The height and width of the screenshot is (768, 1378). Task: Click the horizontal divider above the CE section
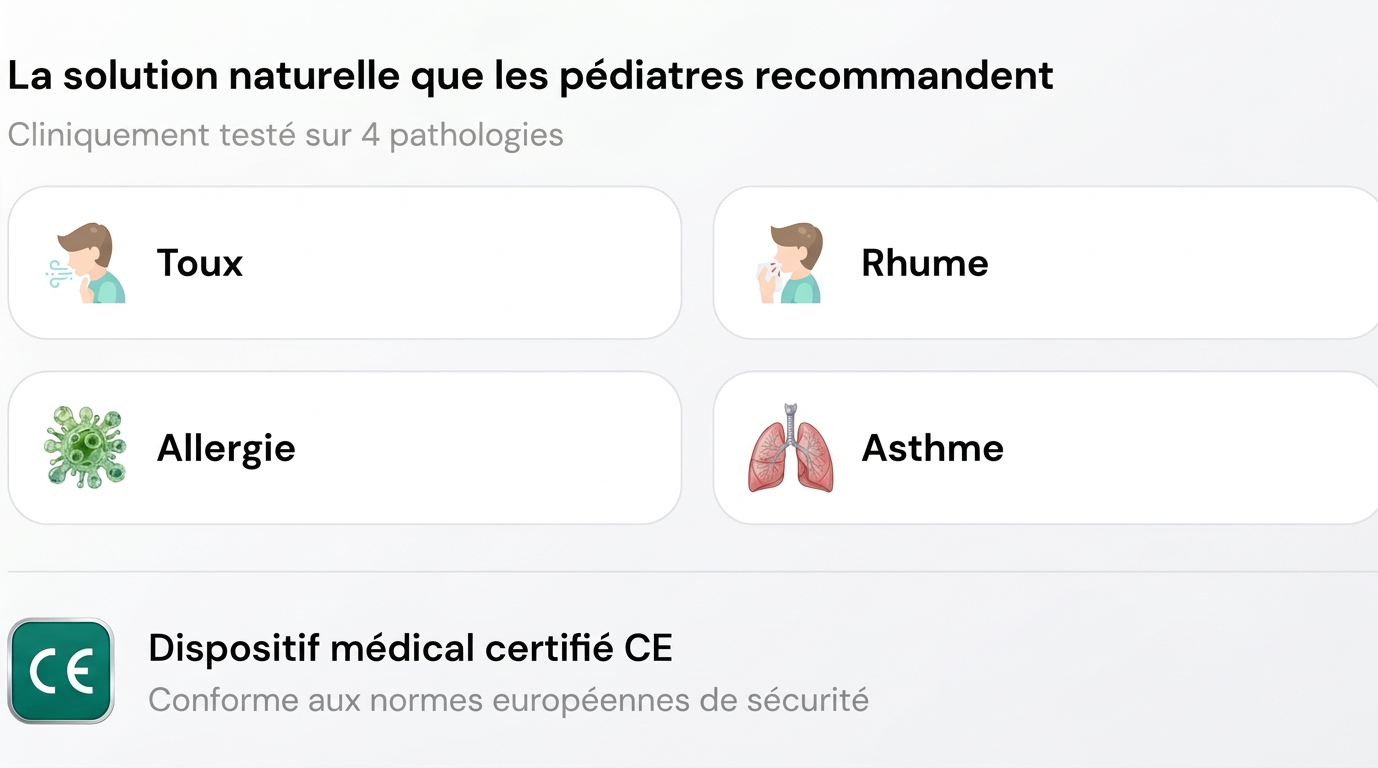[x=690, y=572]
